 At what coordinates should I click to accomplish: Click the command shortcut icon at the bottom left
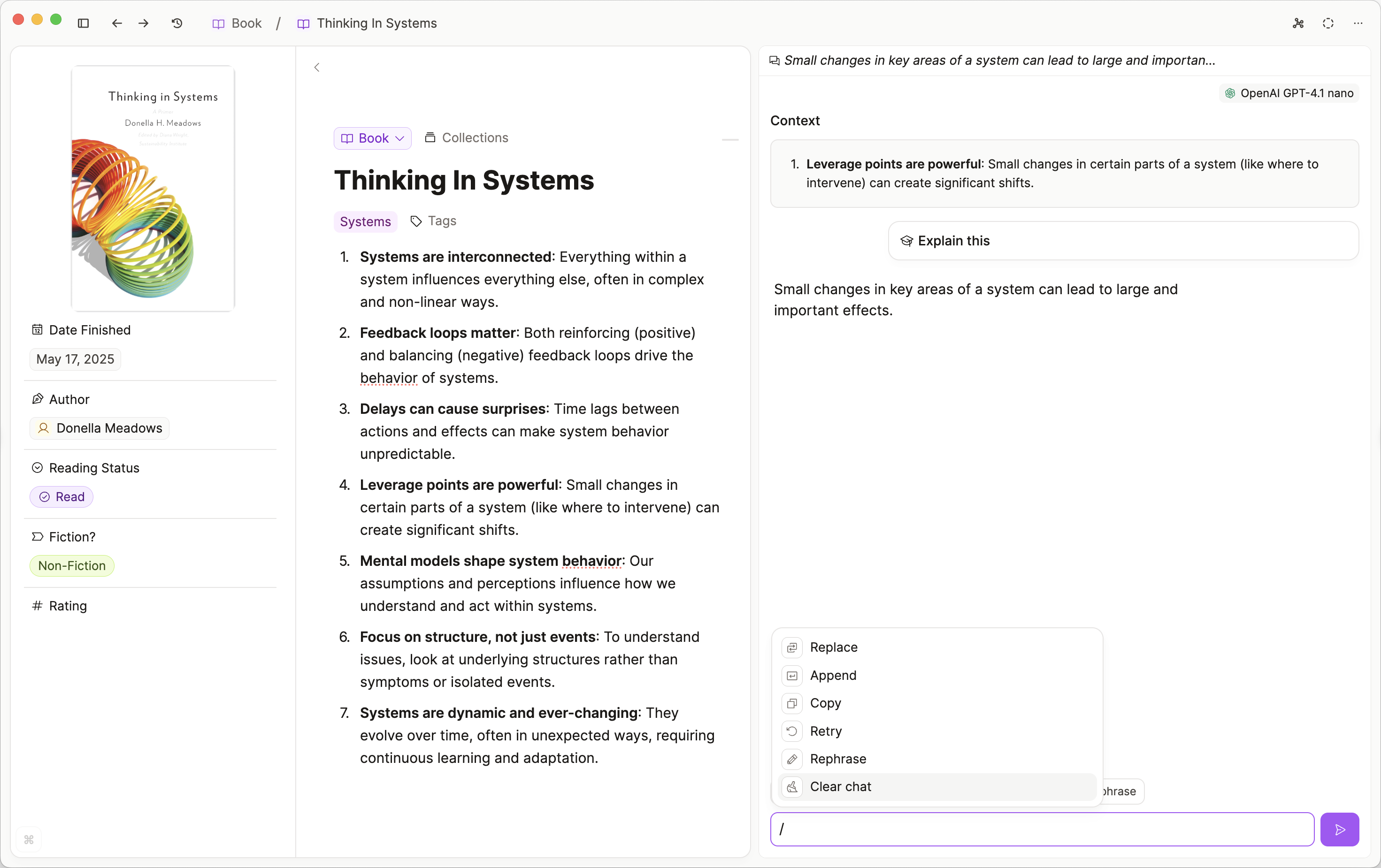tap(29, 839)
